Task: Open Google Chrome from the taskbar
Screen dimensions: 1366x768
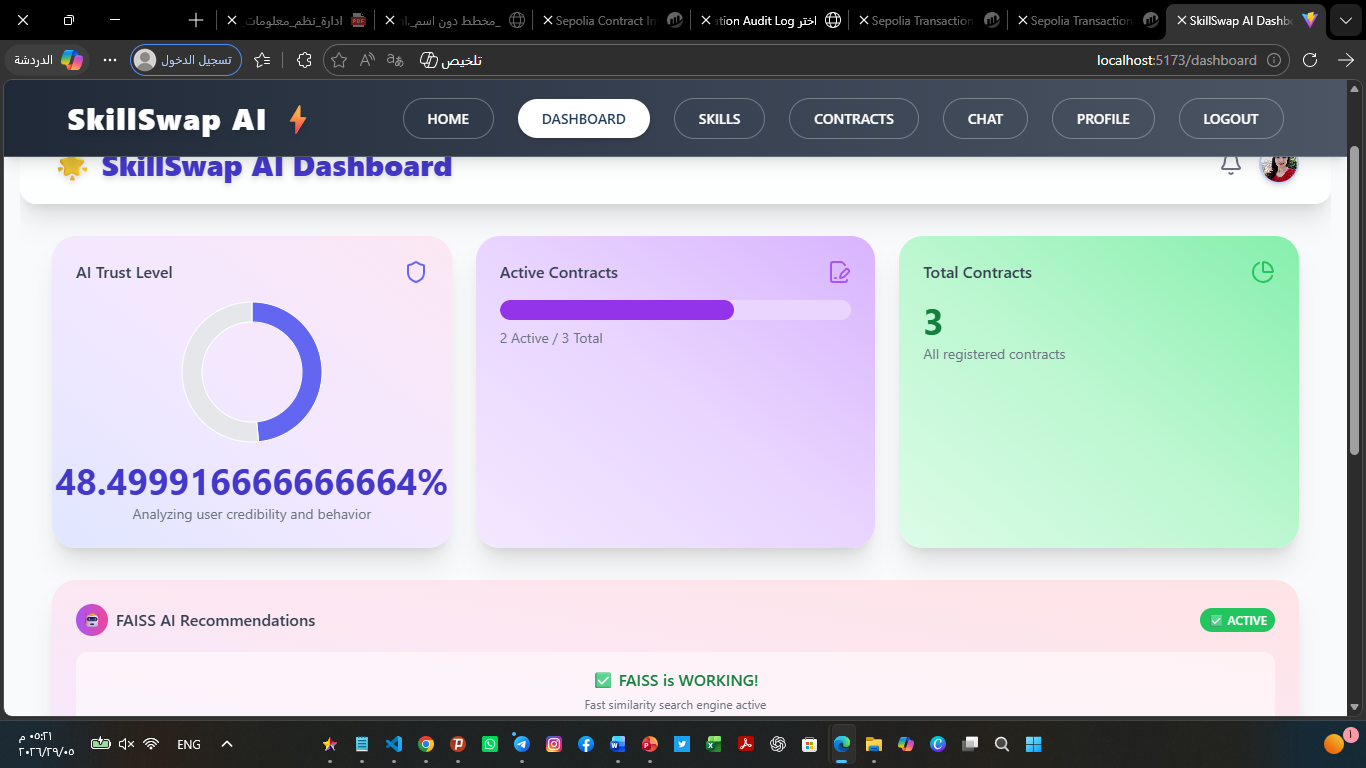Action: (x=426, y=744)
